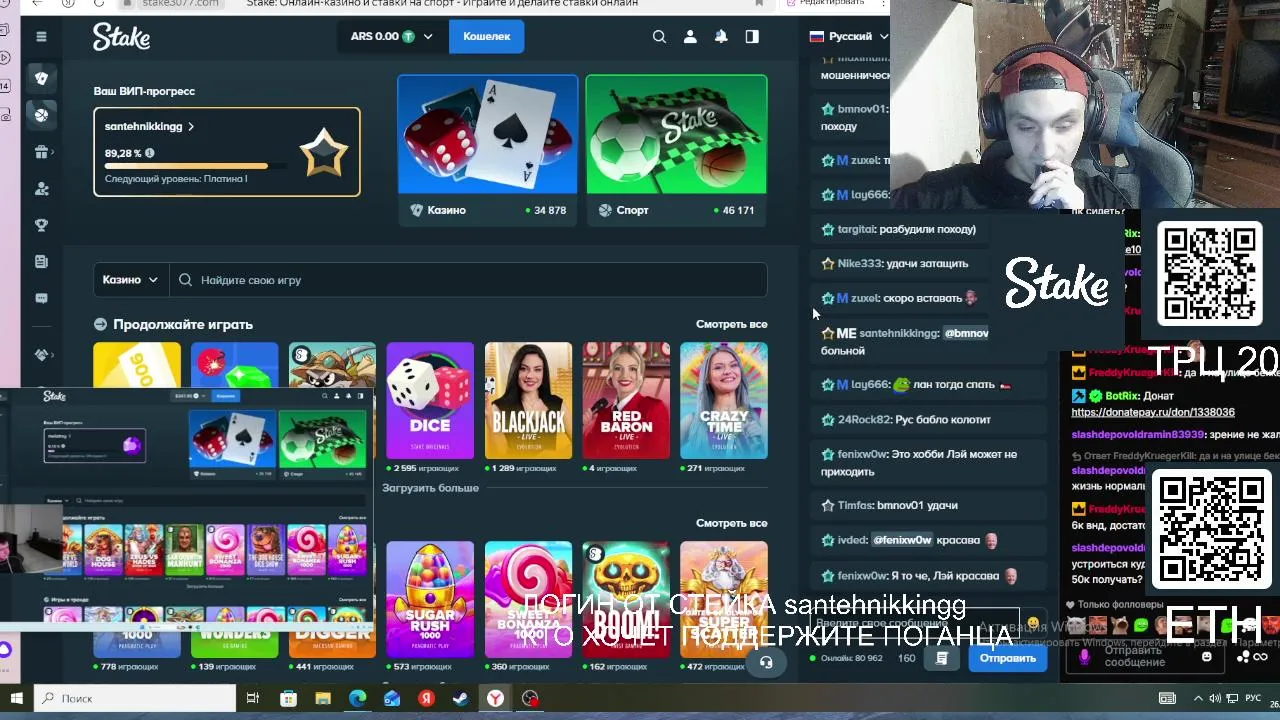Click the gold VIP star badge
Image resolution: width=1280 pixels, height=720 pixels.
click(x=324, y=154)
